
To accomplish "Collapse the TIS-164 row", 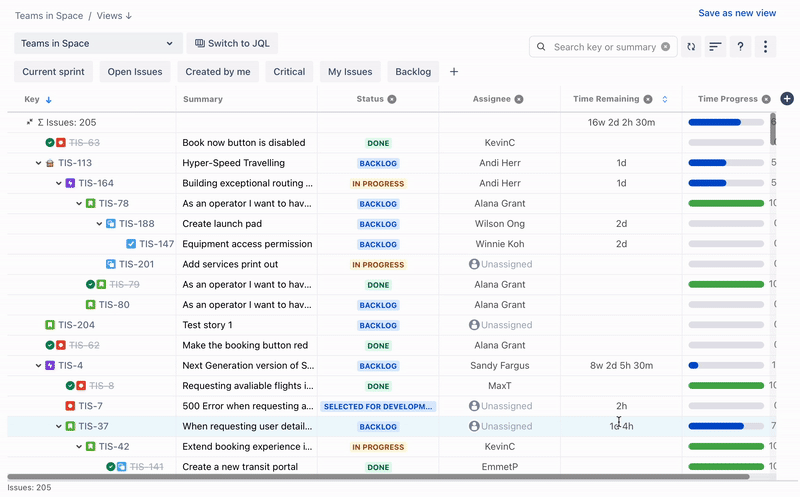I will (59, 183).
